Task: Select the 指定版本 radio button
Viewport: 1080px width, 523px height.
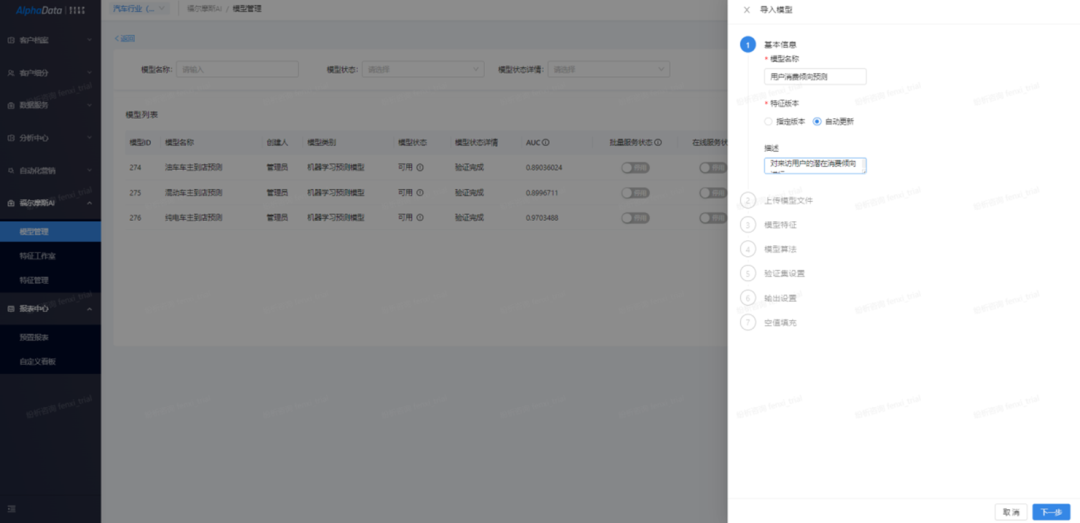Action: pyautogui.click(x=769, y=121)
